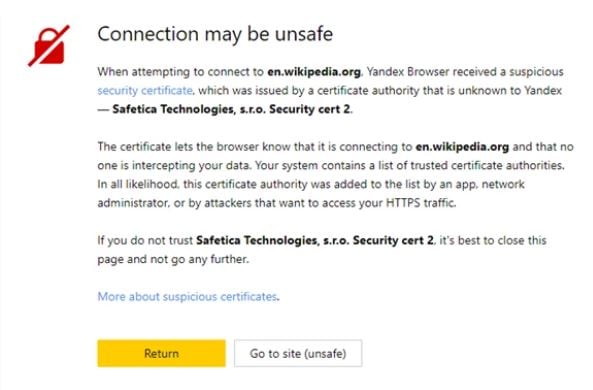This screenshot has width=593, height=390.
Task: Click 'page and not go any further' line
Action: (173, 259)
